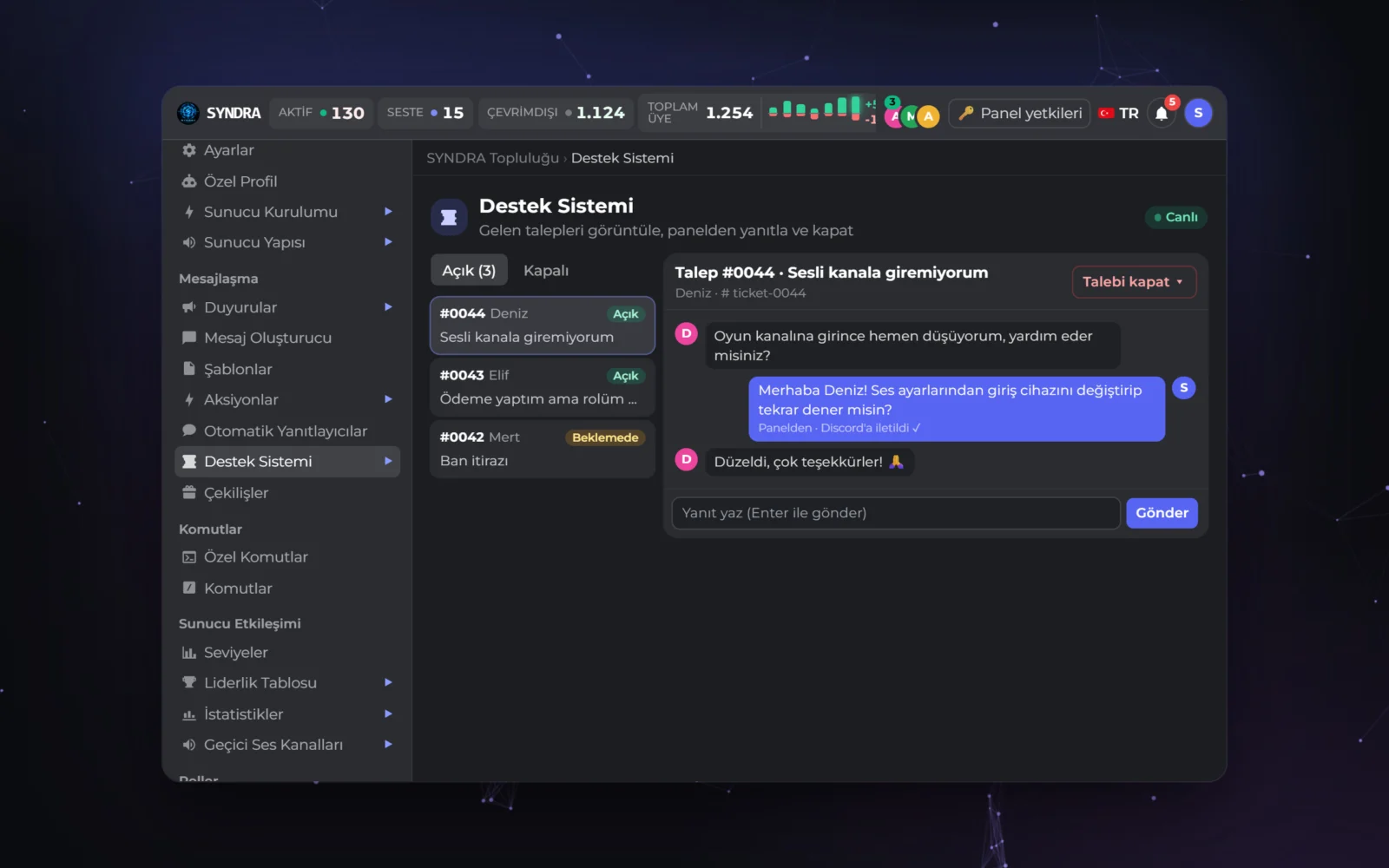Viewport: 1389px width, 868px height.
Task: Select ticket #0044 Deniz in list
Action: click(x=543, y=325)
